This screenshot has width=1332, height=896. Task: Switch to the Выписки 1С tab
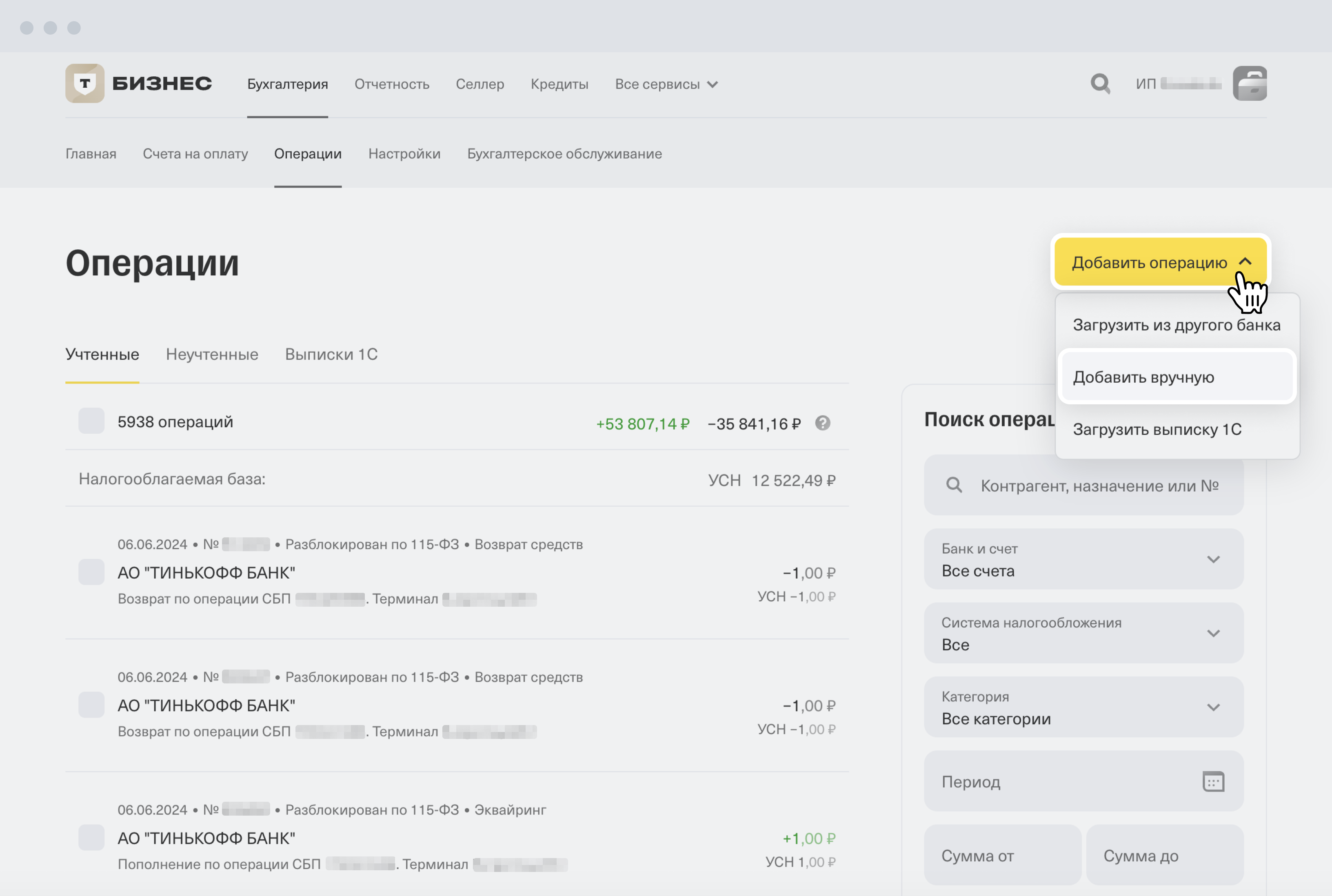pos(331,354)
